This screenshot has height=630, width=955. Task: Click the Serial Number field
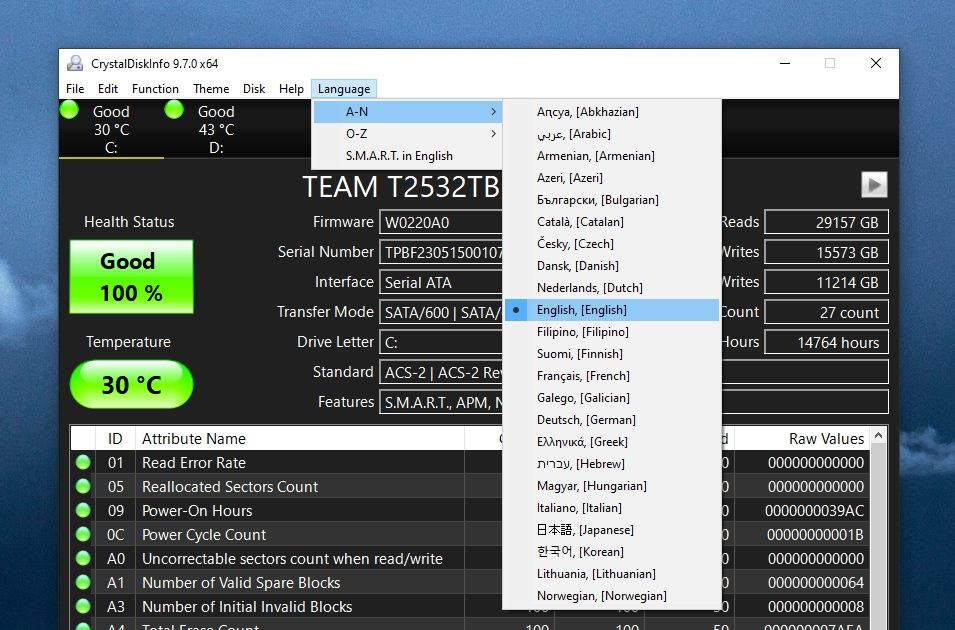tap(441, 252)
